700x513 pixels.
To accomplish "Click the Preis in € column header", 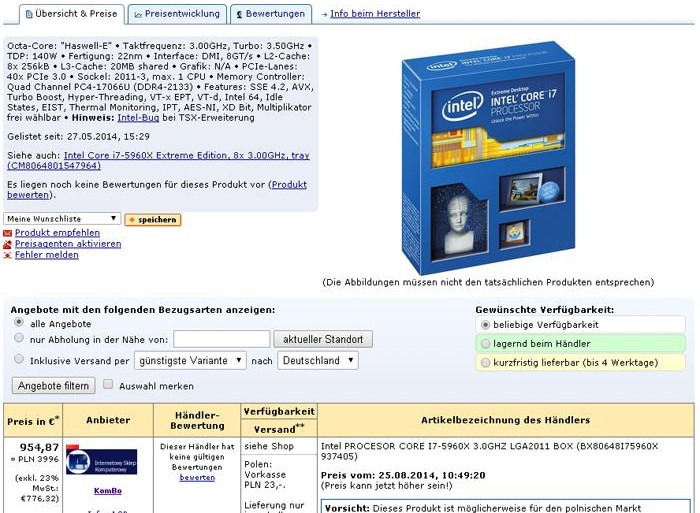I will [33, 421].
